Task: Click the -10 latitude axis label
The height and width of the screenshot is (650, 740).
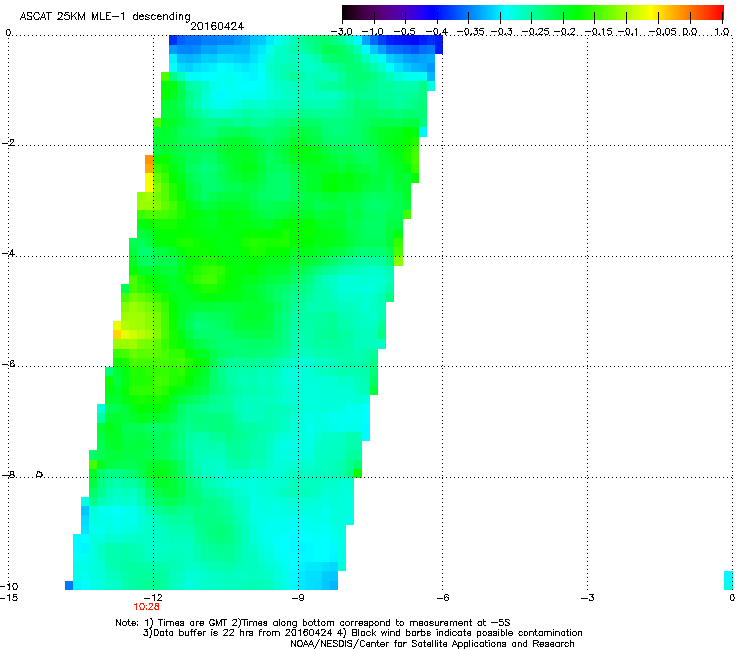Action: pos(9,586)
